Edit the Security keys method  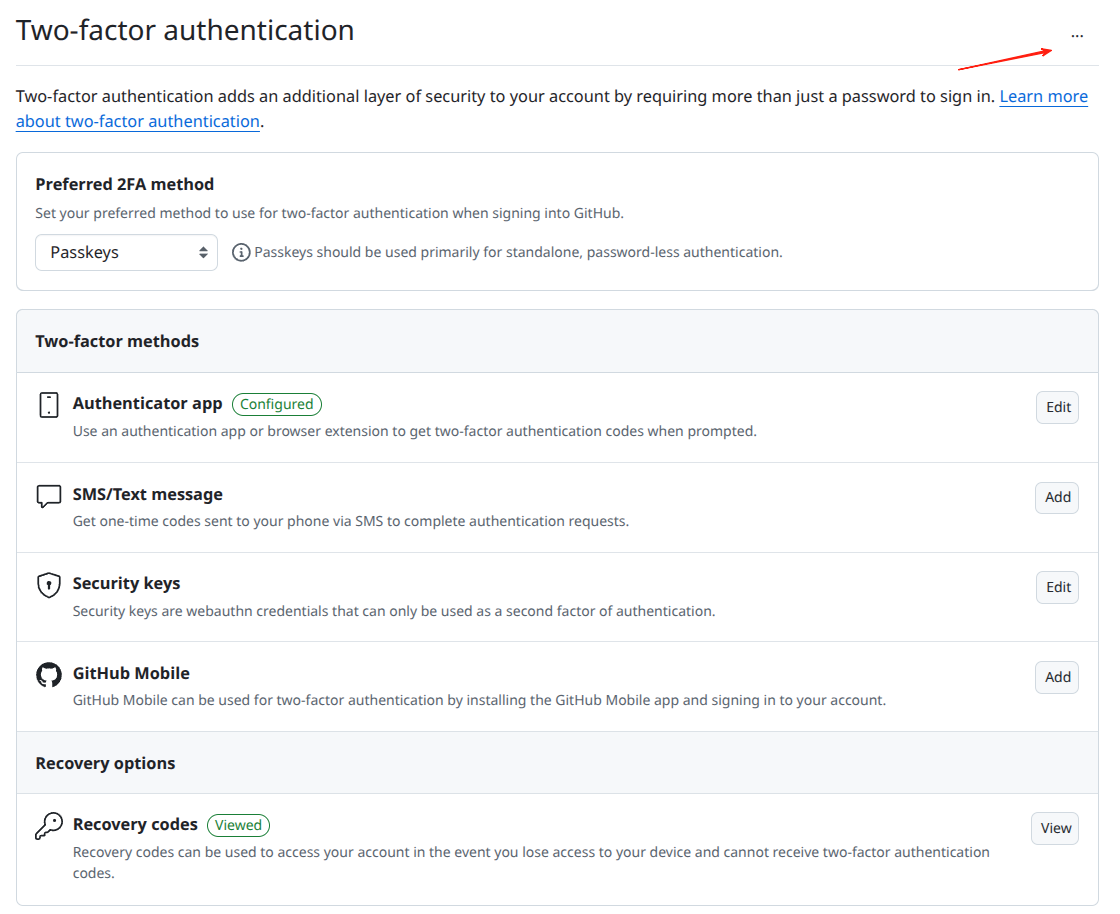point(1058,587)
